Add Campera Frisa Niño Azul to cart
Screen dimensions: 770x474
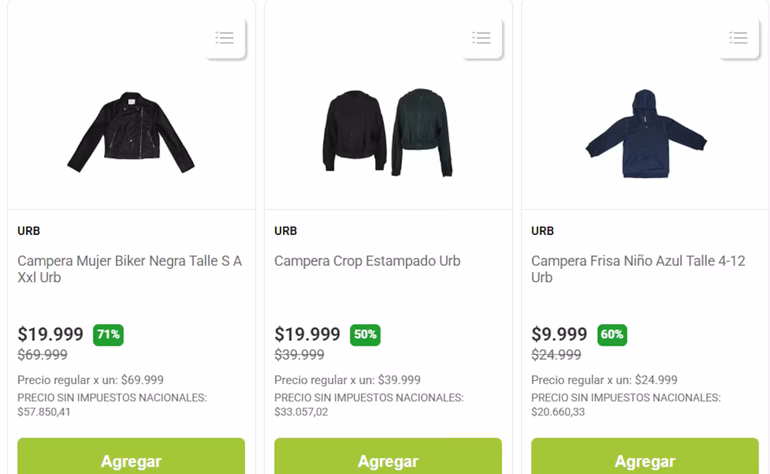[645, 460]
